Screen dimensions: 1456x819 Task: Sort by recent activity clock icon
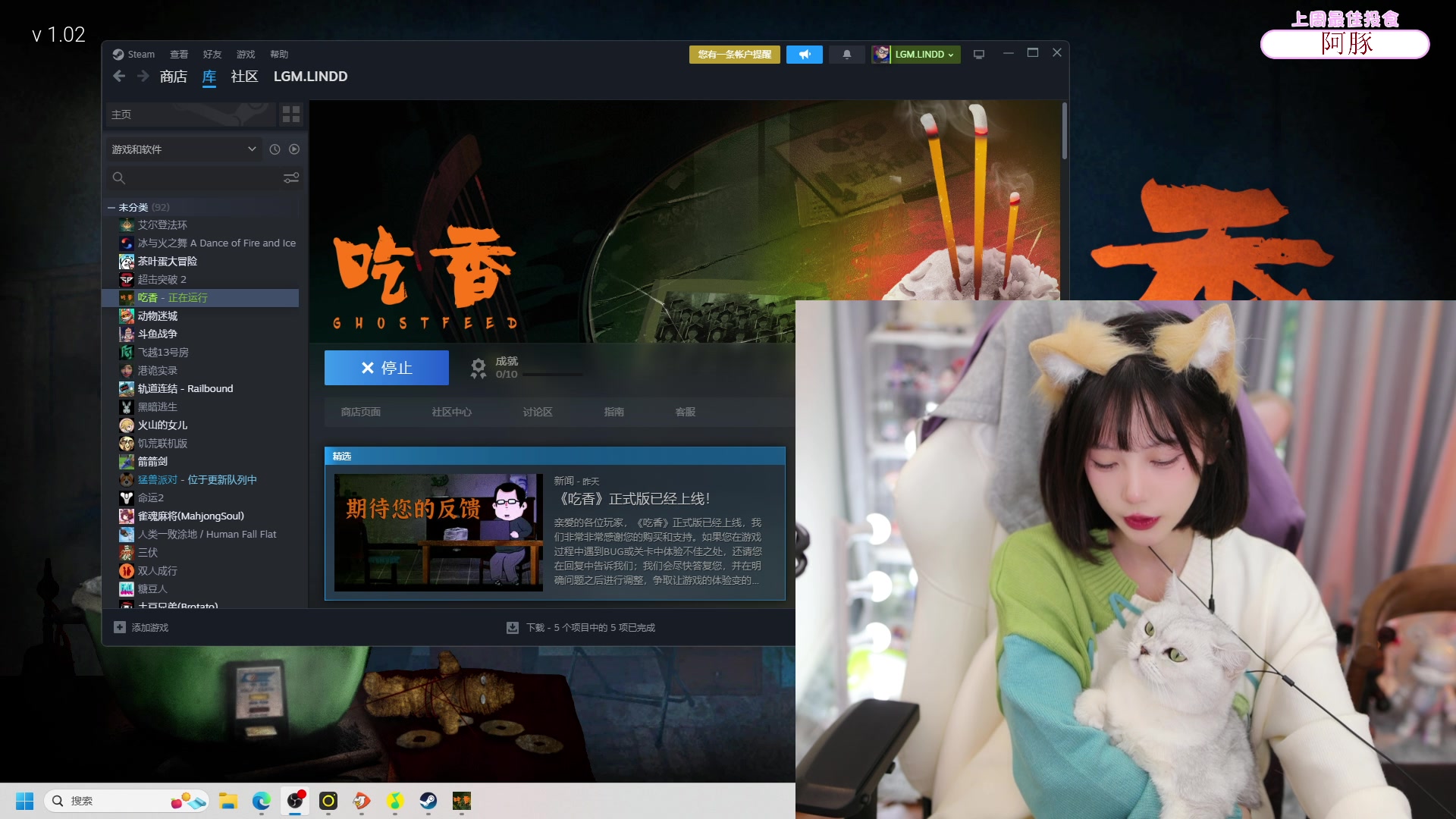tap(275, 149)
